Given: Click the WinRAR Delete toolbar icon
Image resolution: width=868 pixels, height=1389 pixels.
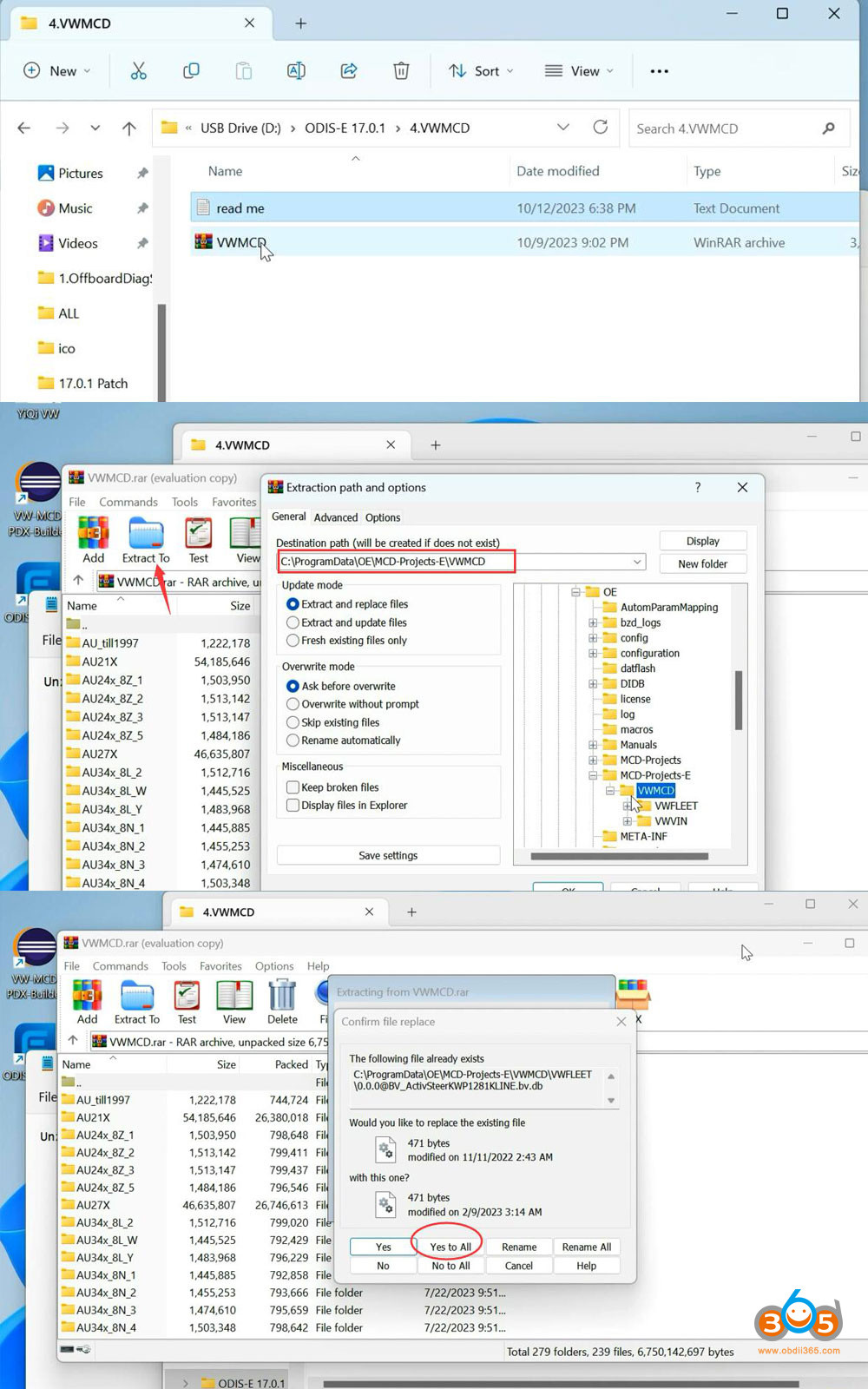Looking at the screenshot, I should tap(282, 1001).
